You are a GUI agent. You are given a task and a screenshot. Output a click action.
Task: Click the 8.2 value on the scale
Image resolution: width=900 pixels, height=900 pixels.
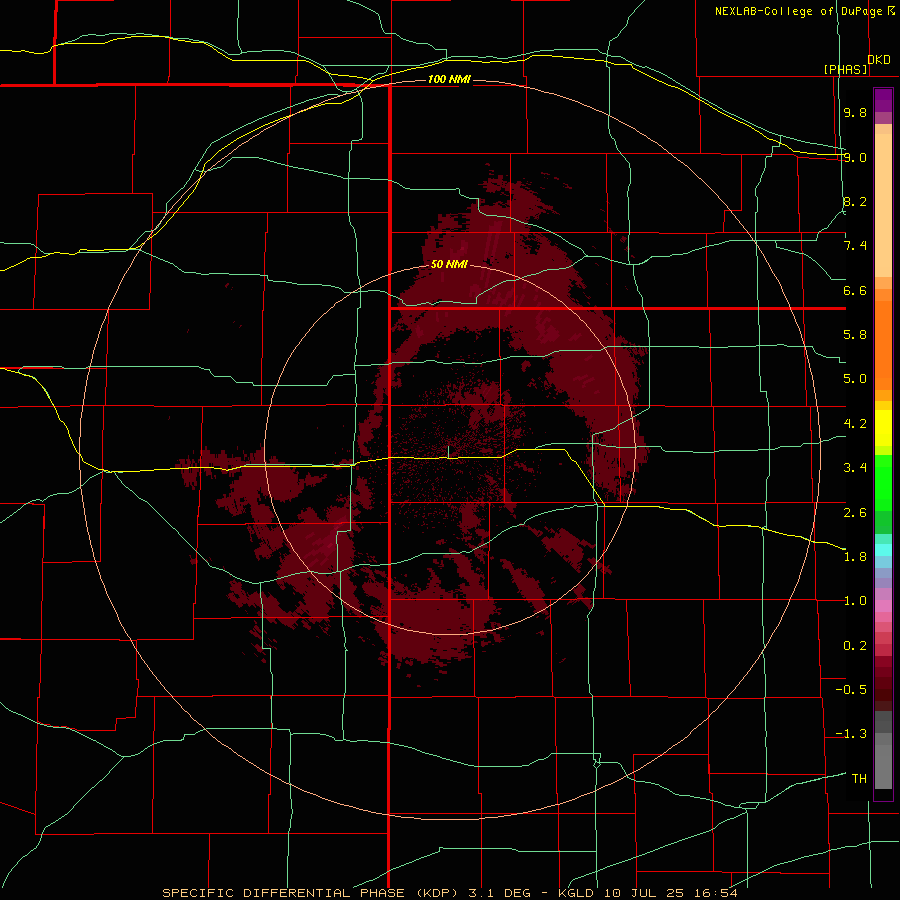(x=855, y=201)
